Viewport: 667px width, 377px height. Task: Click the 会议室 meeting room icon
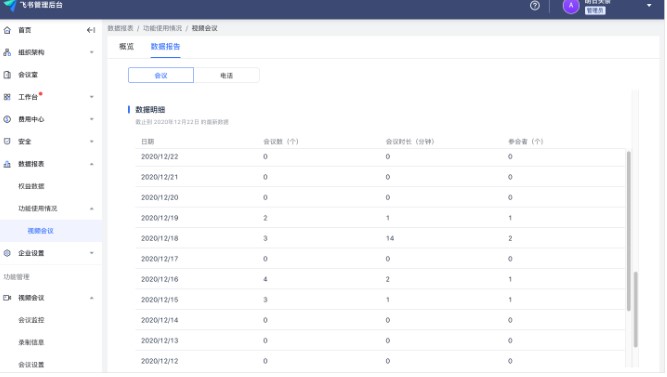(x=7, y=75)
